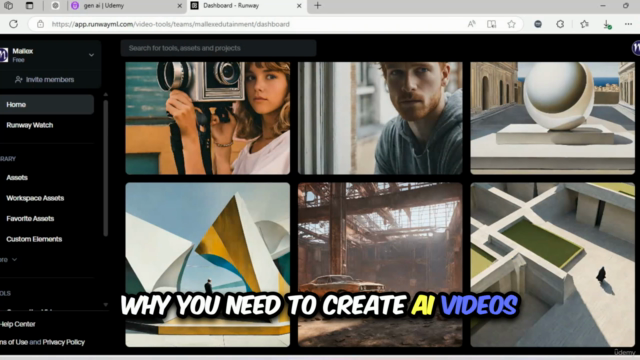
Task: Open the workspaces icon in title bar
Action: (8, 6)
